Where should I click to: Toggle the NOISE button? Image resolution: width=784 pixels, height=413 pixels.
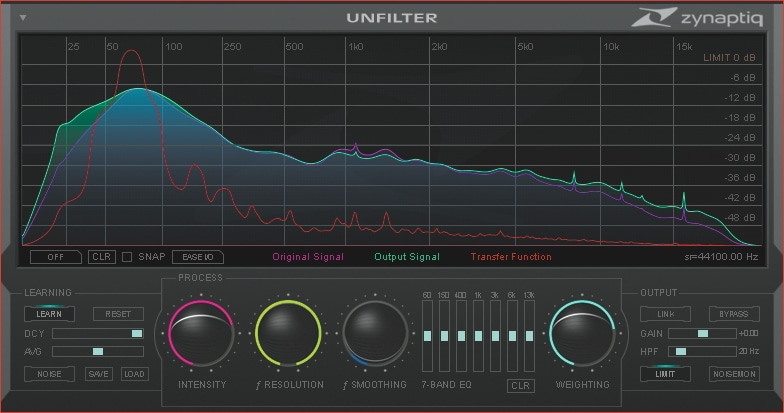point(49,374)
